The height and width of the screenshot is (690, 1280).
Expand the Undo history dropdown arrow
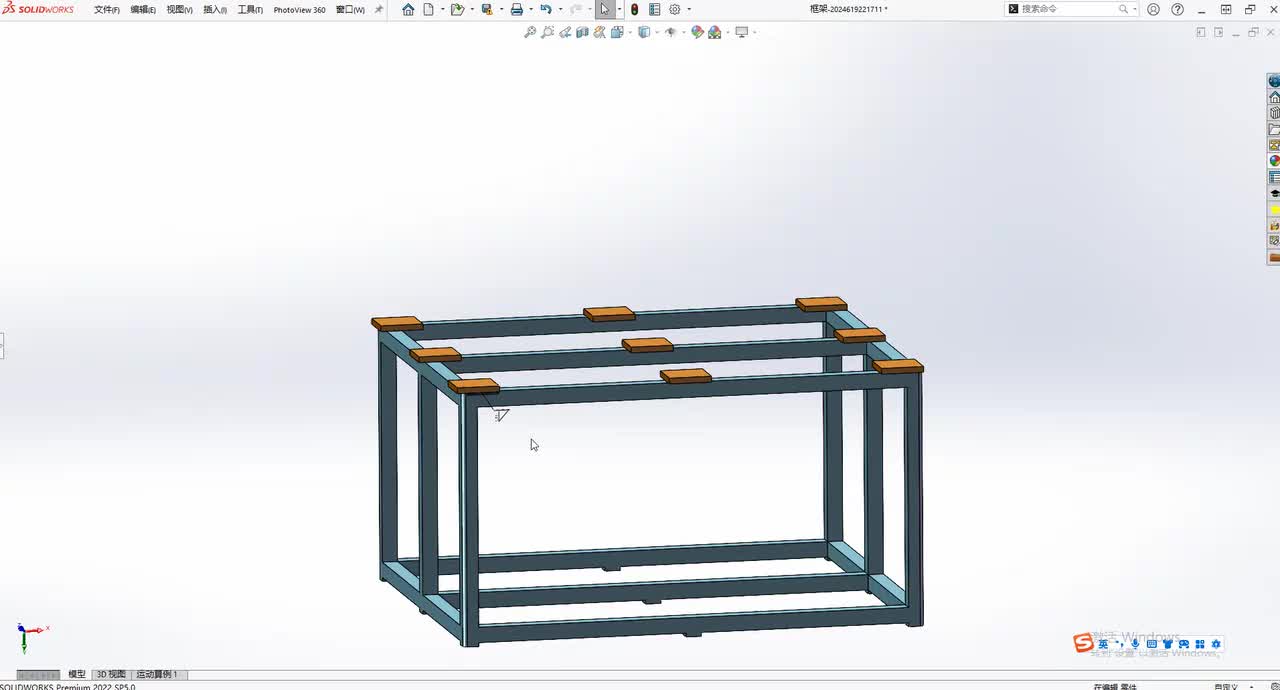pos(560,9)
